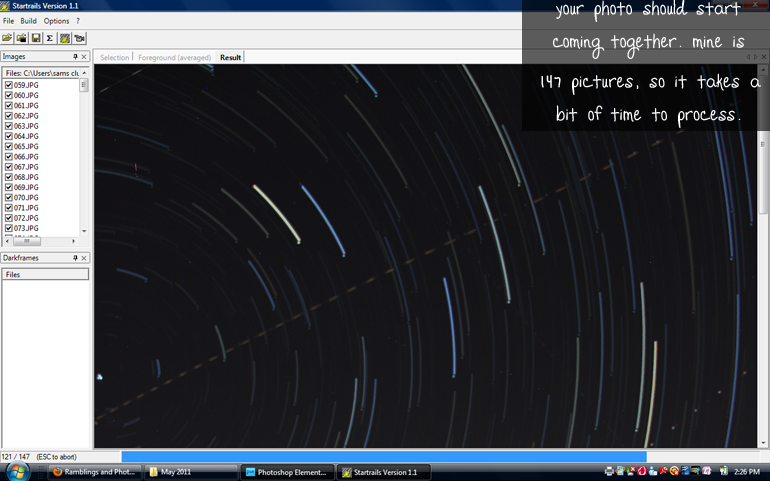This screenshot has height=481, width=770.
Task: Click the star trails result image
Action: point(425,255)
